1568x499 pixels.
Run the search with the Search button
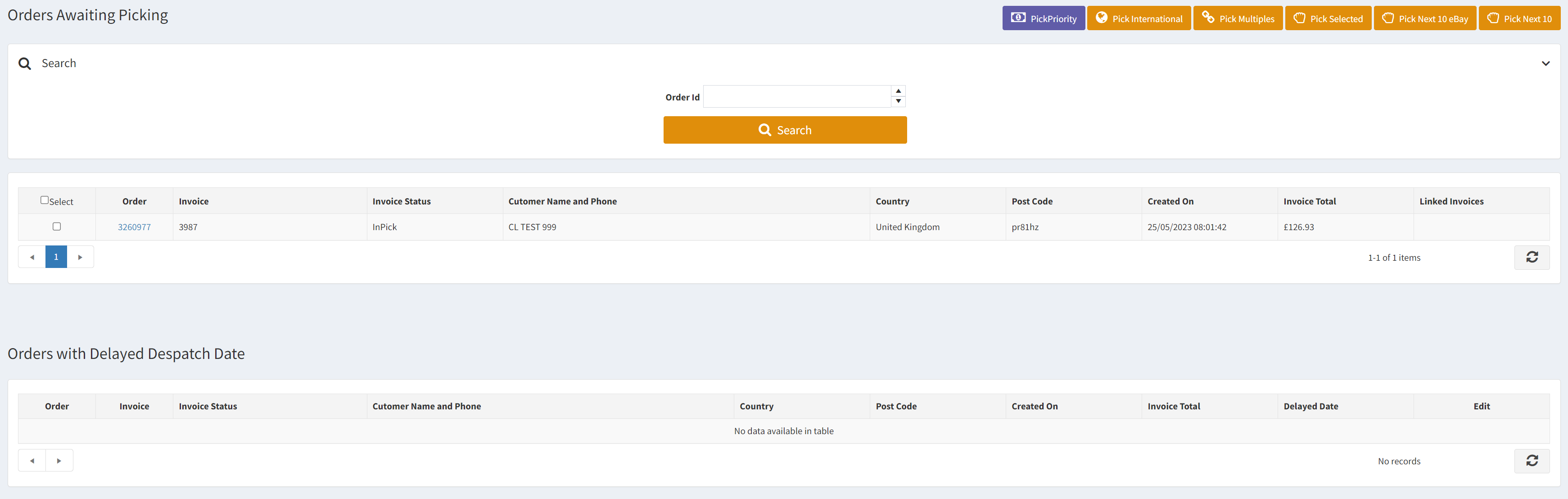coord(785,130)
